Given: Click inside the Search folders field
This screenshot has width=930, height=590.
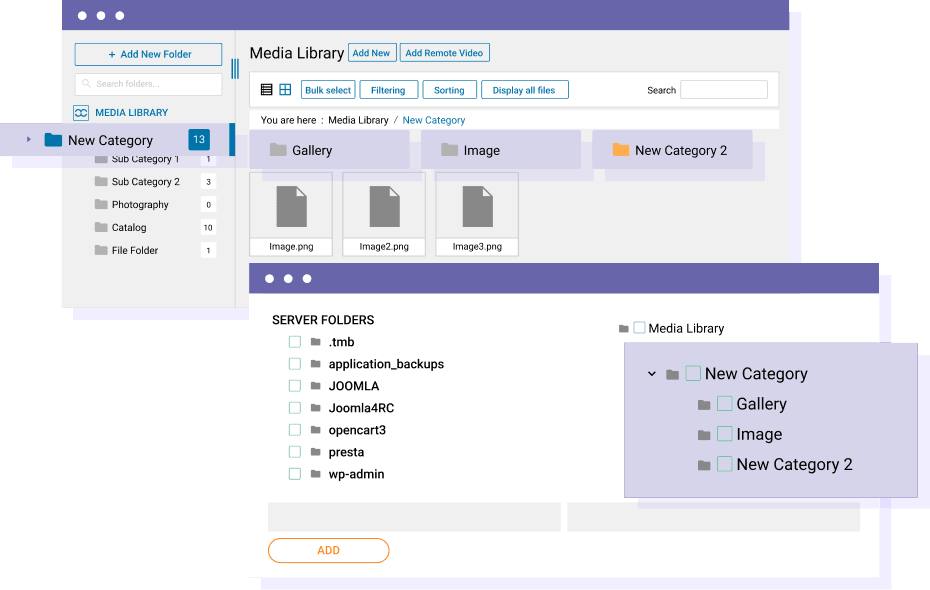Looking at the screenshot, I should pyautogui.click(x=147, y=84).
